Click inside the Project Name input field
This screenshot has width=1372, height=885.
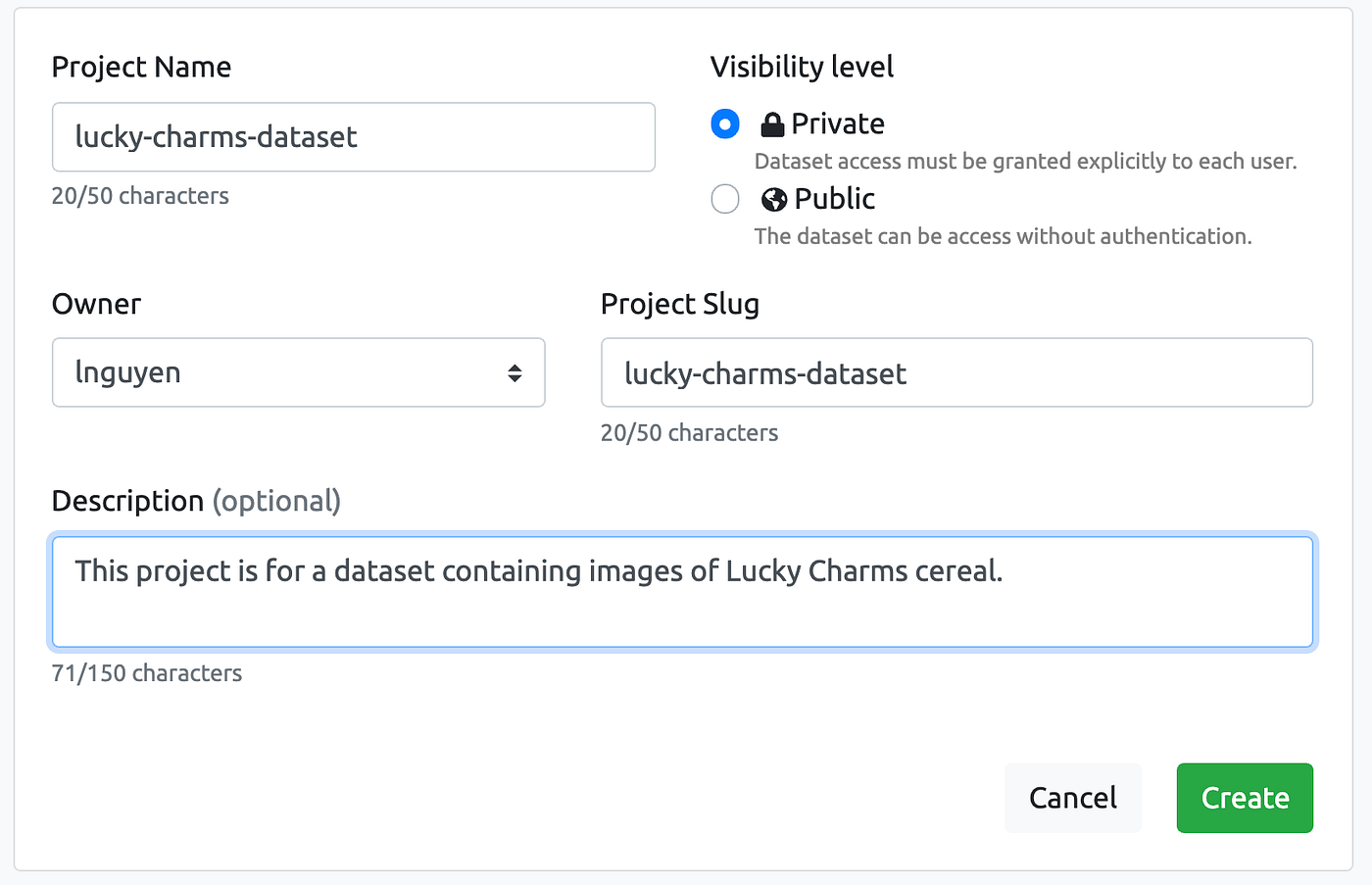pos(353,137)
